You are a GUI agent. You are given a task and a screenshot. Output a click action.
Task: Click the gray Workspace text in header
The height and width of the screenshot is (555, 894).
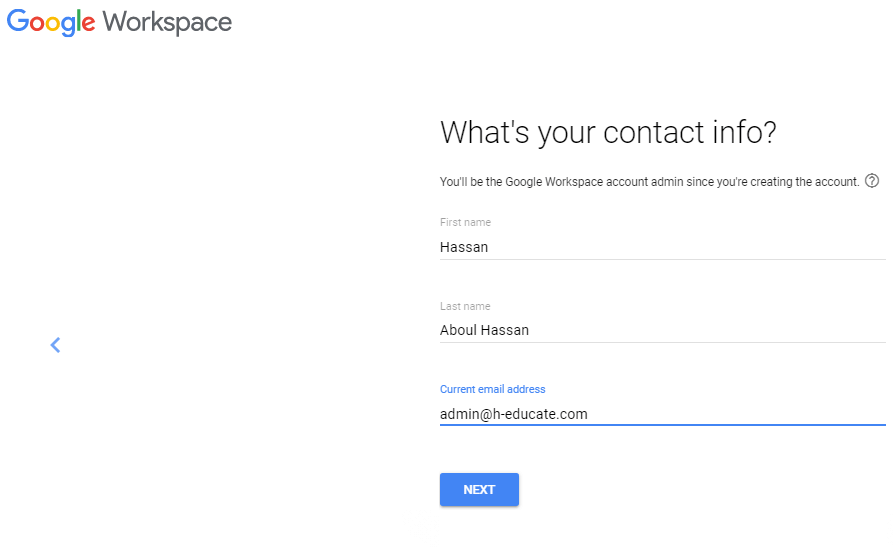(167, 22)
